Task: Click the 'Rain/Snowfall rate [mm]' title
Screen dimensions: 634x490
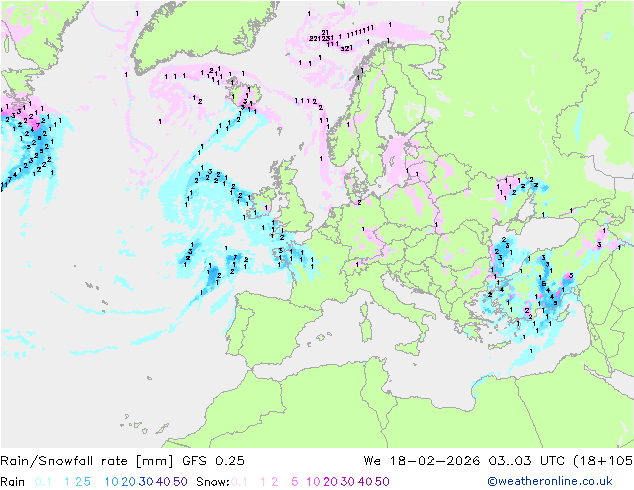Action: [x=87, y=461]
